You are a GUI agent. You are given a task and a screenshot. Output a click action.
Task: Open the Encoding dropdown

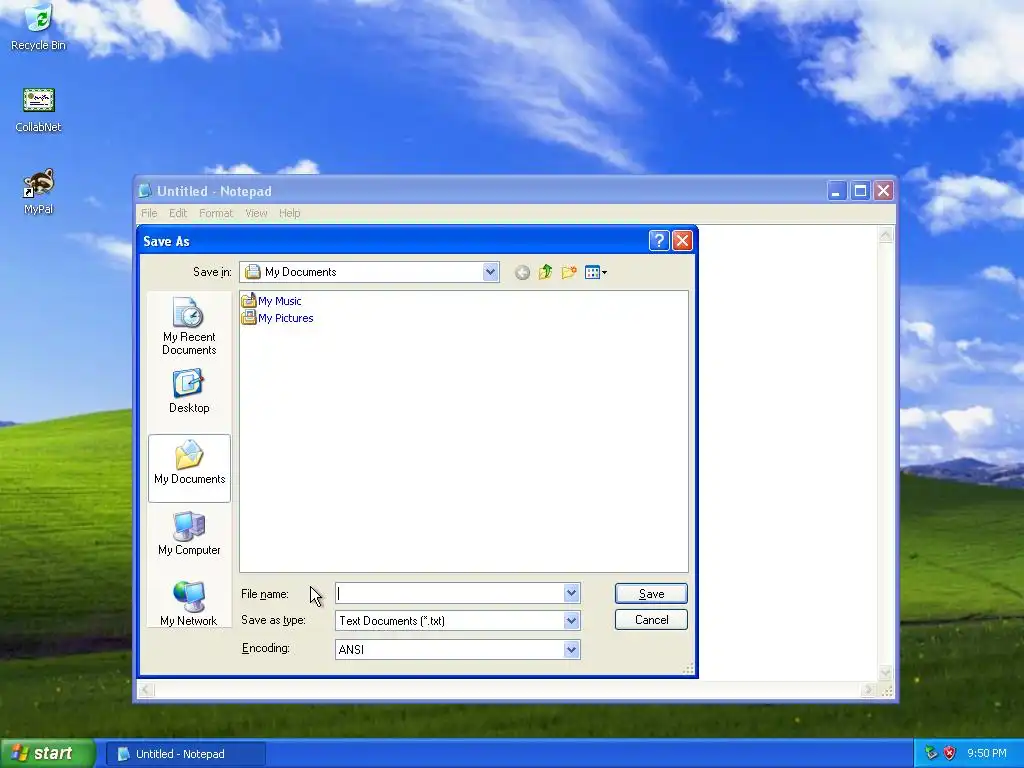(571, 649)
